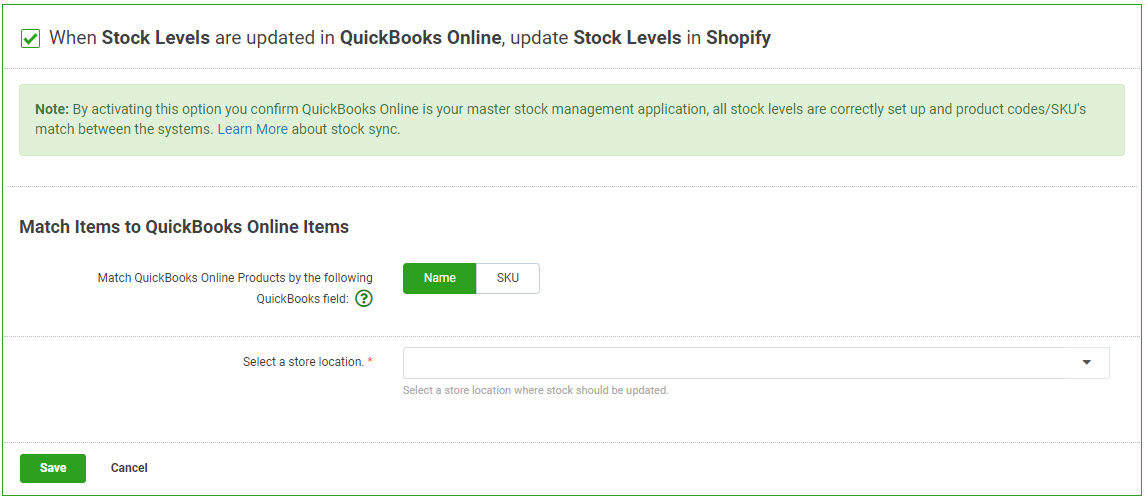
Task: Click 'Match Items to QuickBooks Online Items' heading
Action: click(x=184, y=227)
